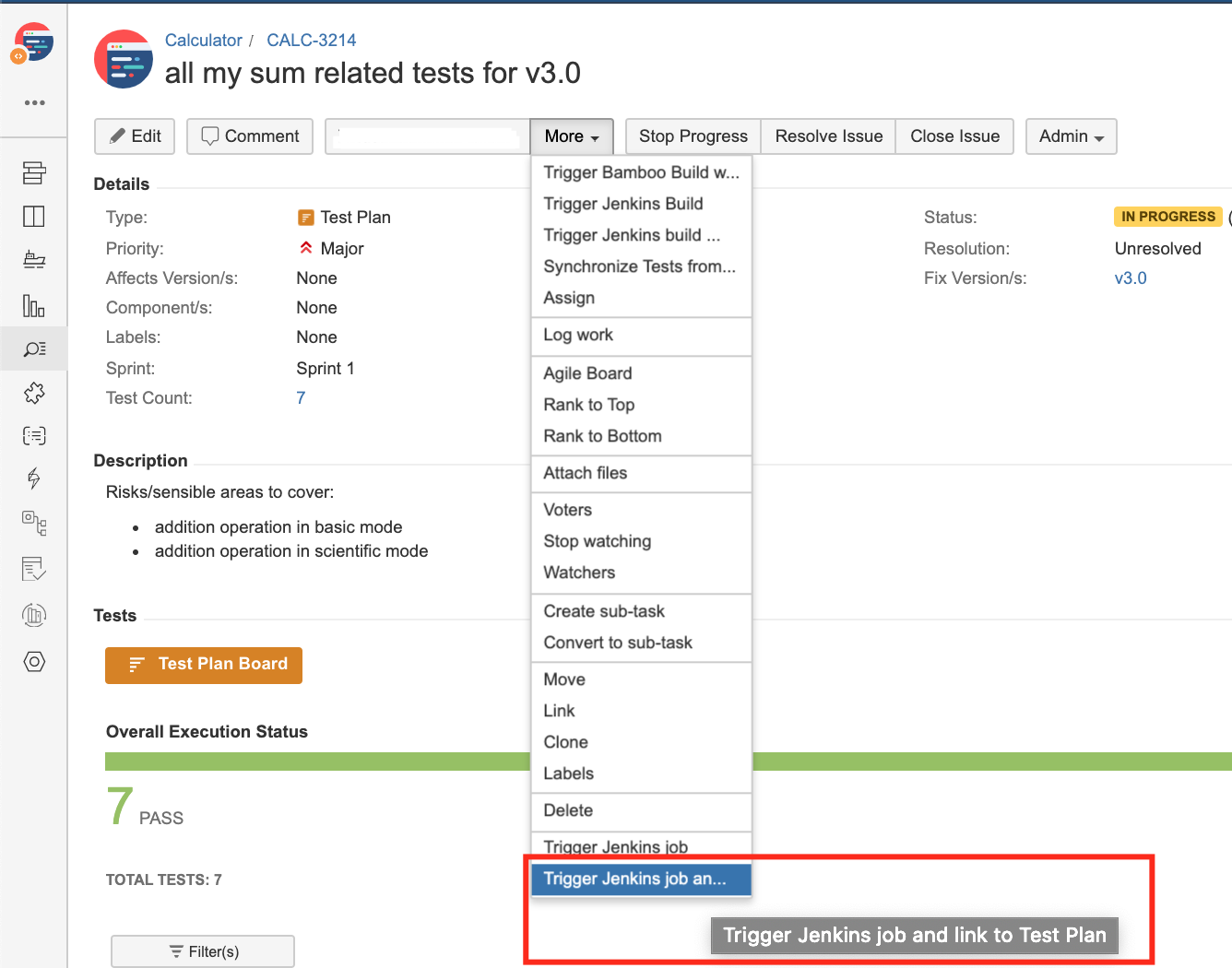
Task: Open Watchers menu item
Action: tap(642, 573)
